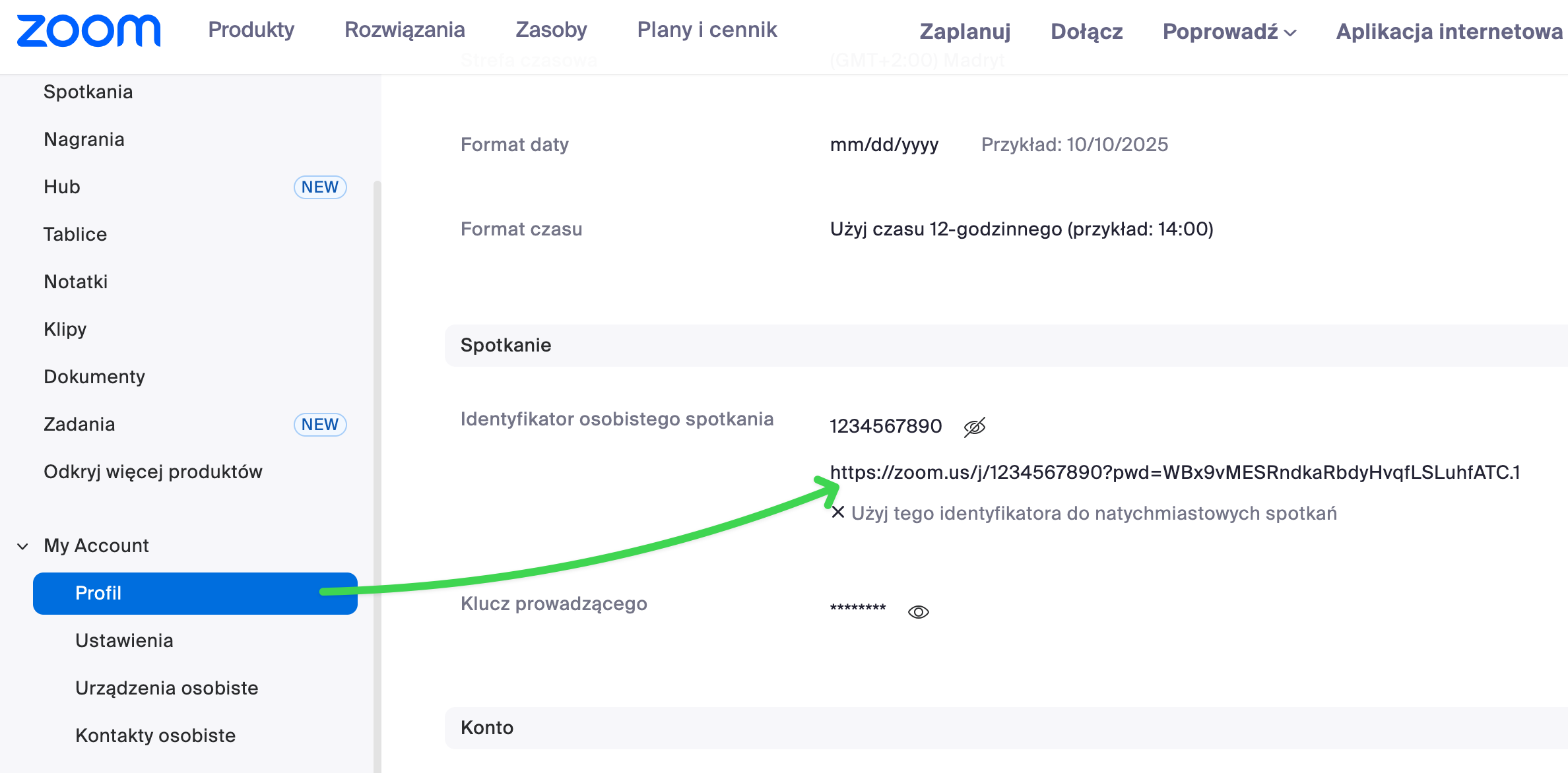Select Profil in the sidebar
This screenshot has width=1568, height=773.
195,593
